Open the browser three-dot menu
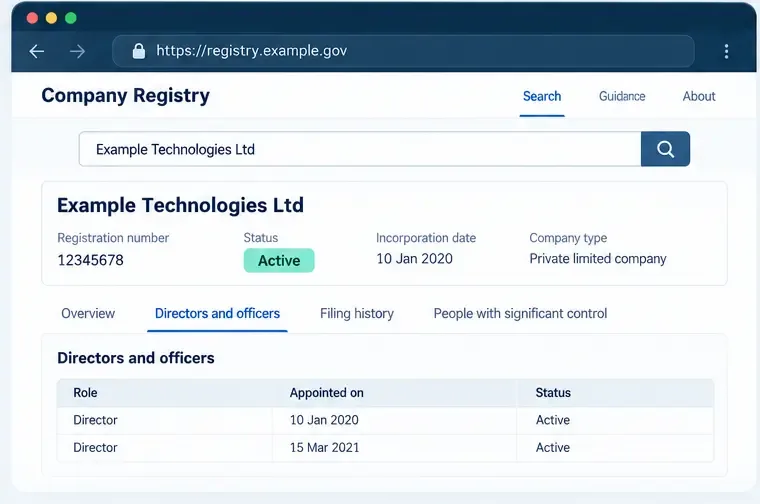 coord(726,51)
